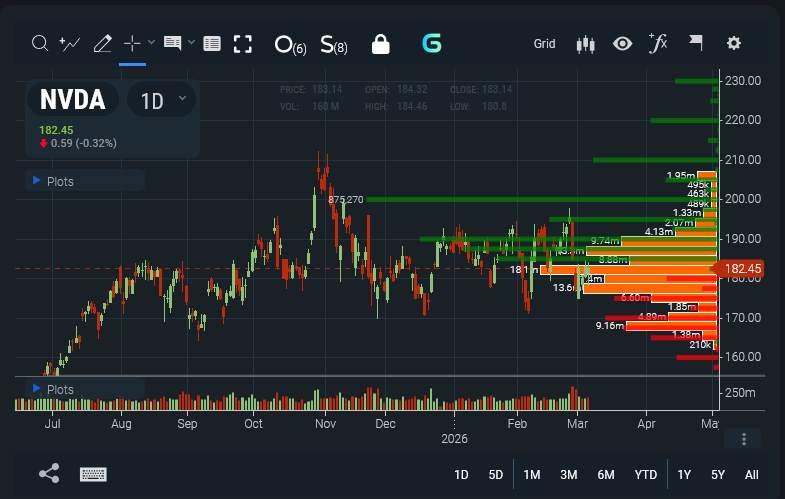The image size is (785, 499).
Task: Open the S(8) studies menu
Action: tap(334, 45)
